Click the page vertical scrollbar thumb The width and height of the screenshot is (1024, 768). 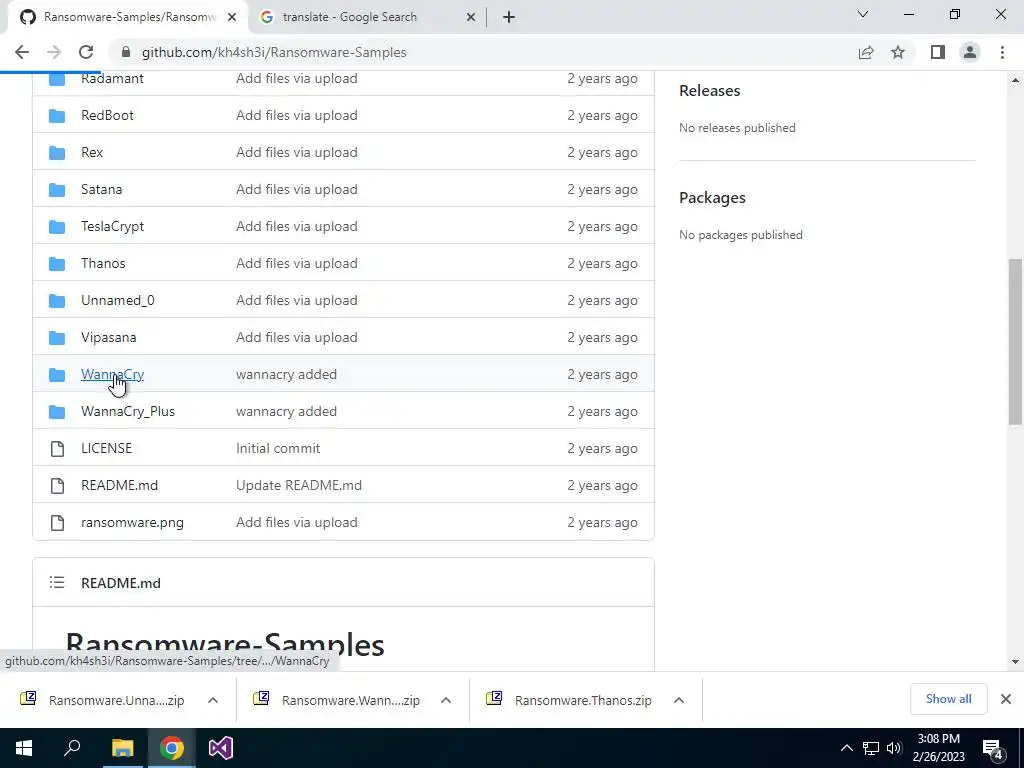coord(1015,341)
